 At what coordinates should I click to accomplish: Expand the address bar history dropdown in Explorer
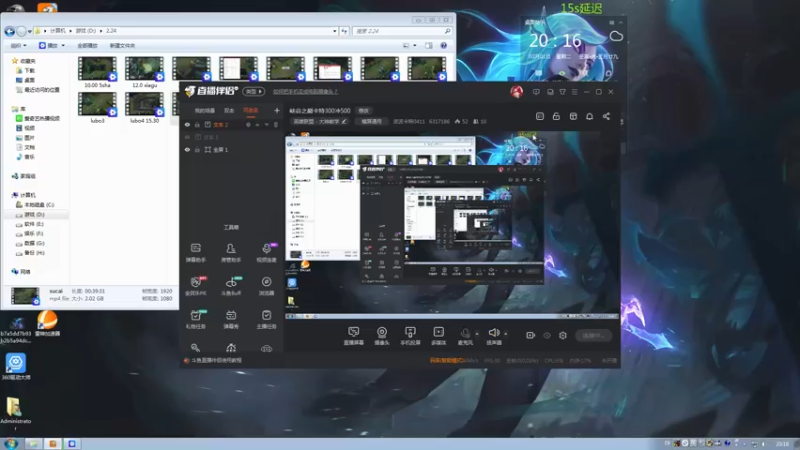[x=335, y=31]
